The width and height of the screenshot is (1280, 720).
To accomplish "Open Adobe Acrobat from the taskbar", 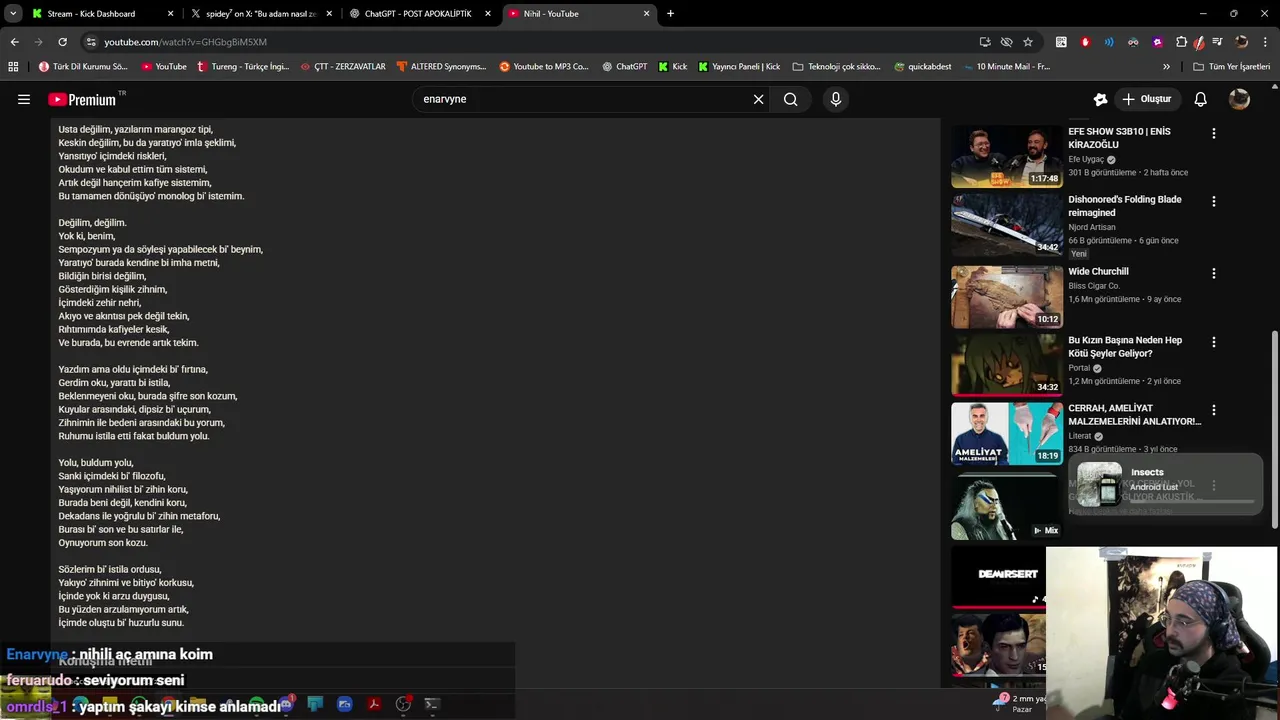I will (373, 704).
